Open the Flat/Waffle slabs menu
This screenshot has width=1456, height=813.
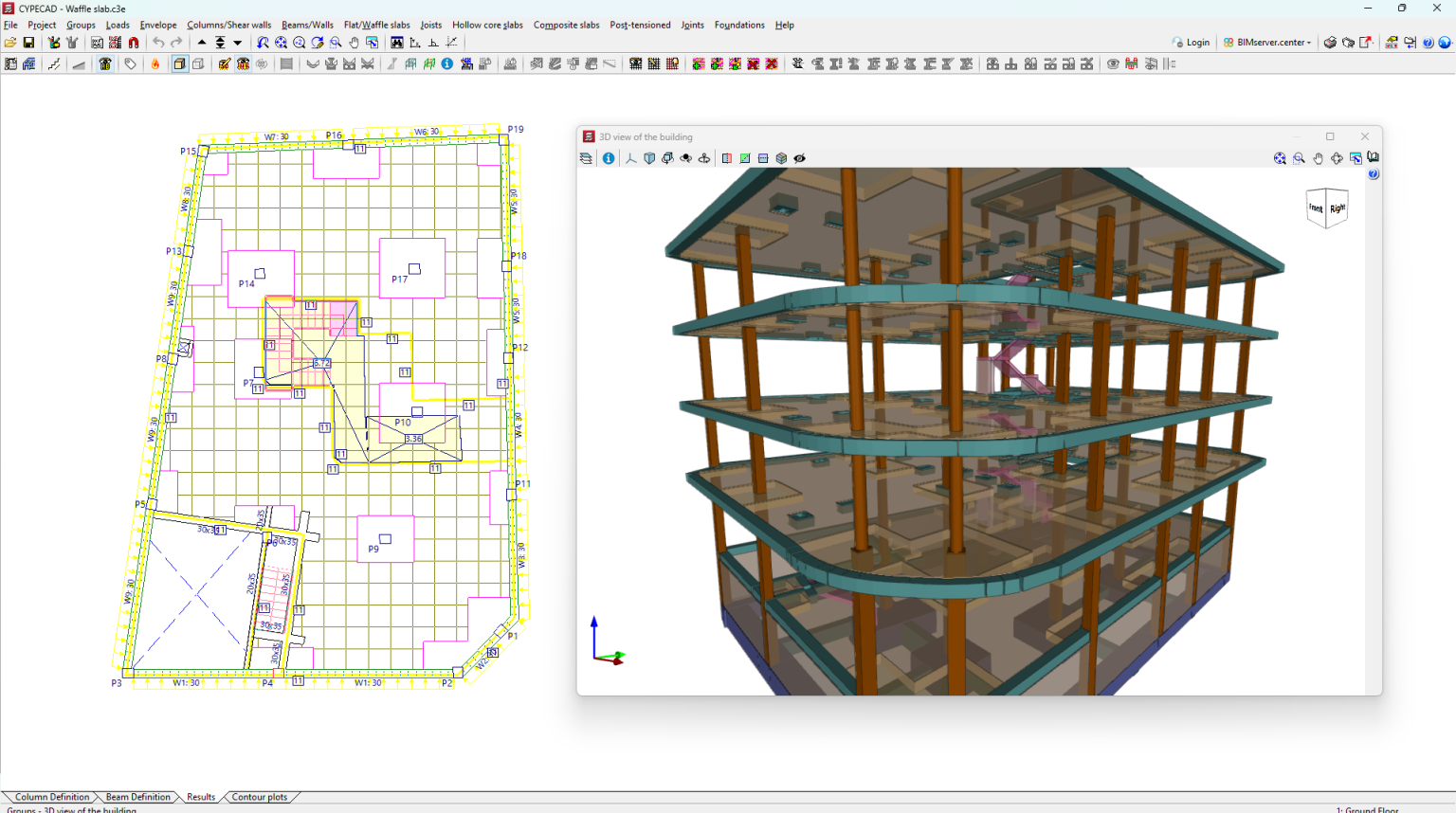click(x=376, y=25)
